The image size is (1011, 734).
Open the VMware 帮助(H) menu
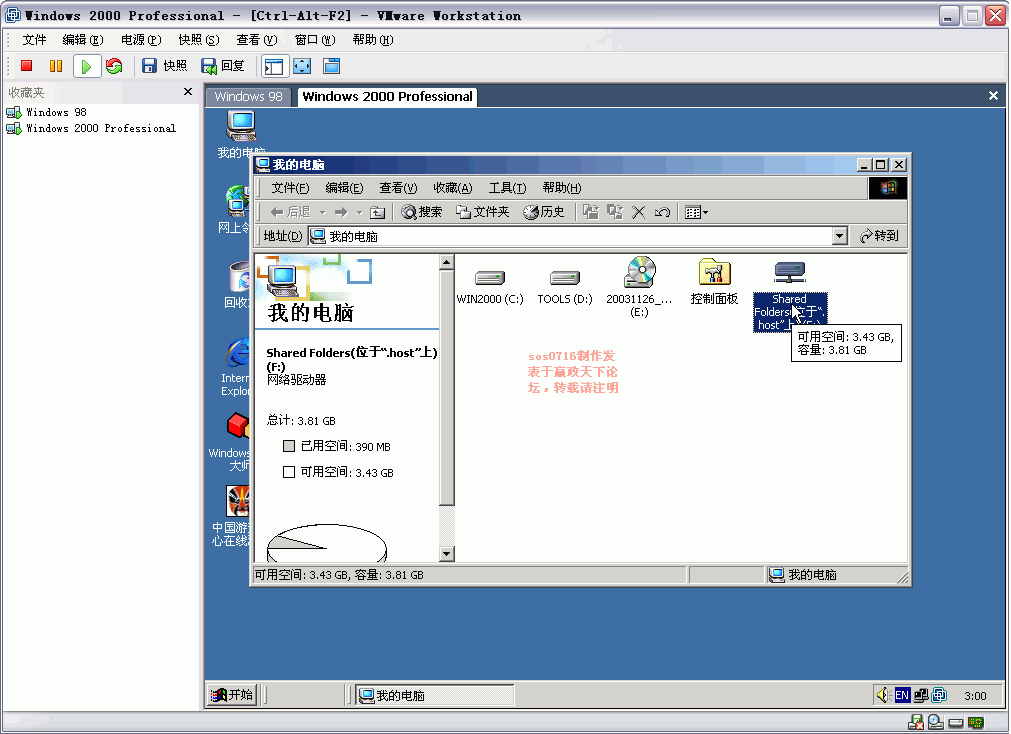tap(373, 40)
